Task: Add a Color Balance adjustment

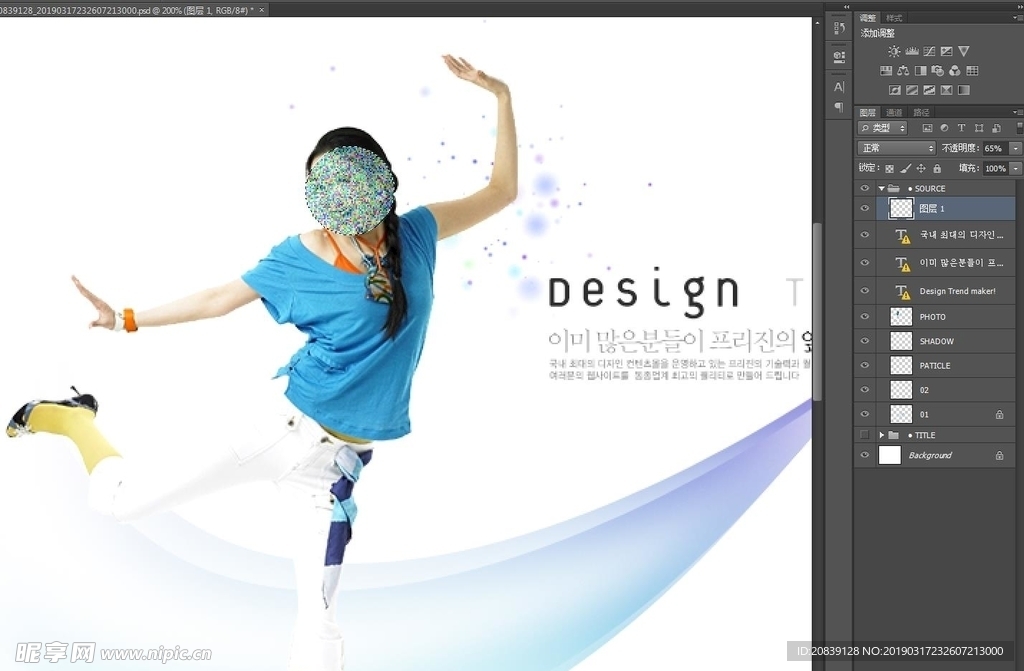Action: 903,71
